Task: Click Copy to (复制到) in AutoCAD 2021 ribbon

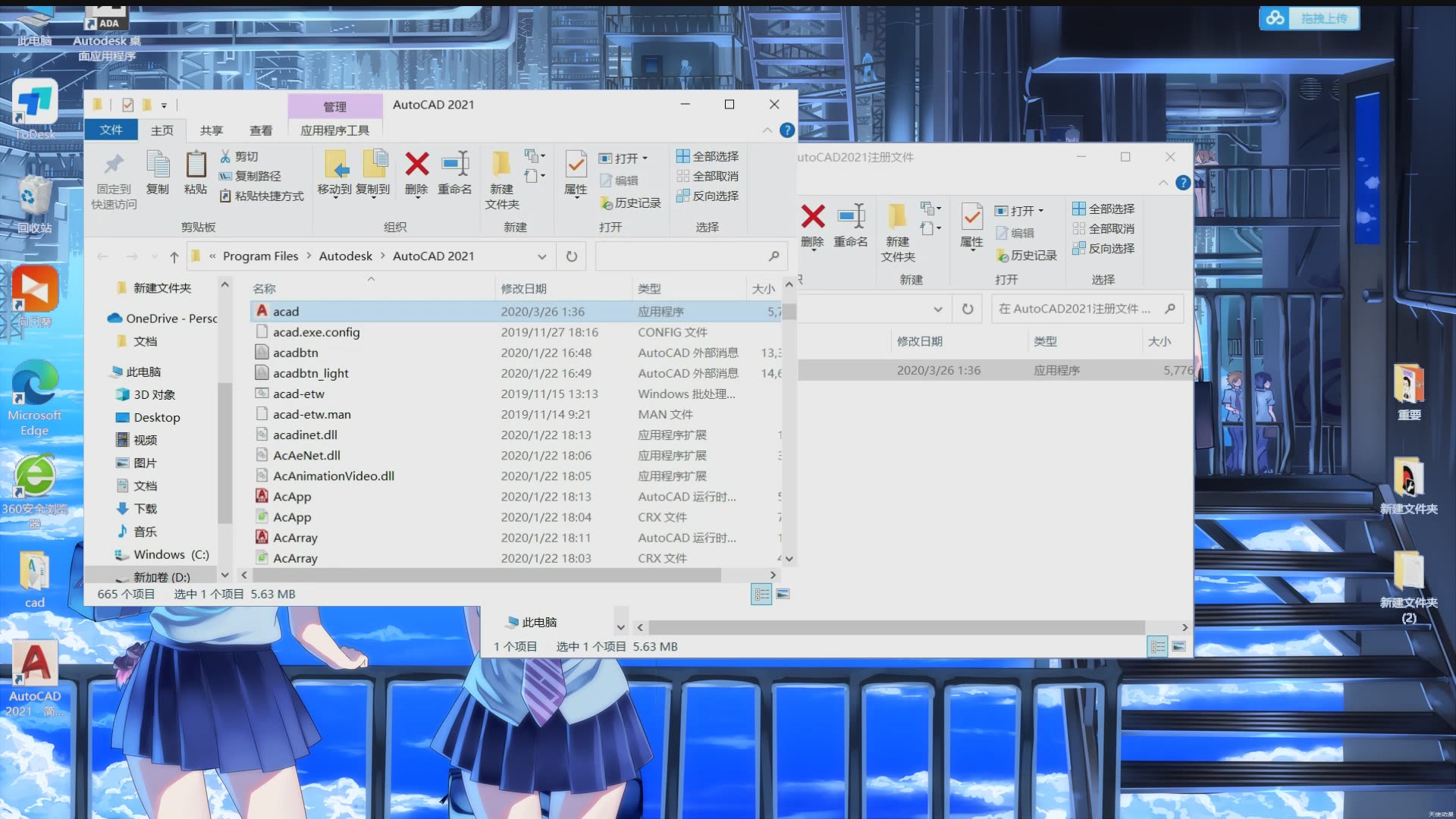Action: (x=373, y=173)
